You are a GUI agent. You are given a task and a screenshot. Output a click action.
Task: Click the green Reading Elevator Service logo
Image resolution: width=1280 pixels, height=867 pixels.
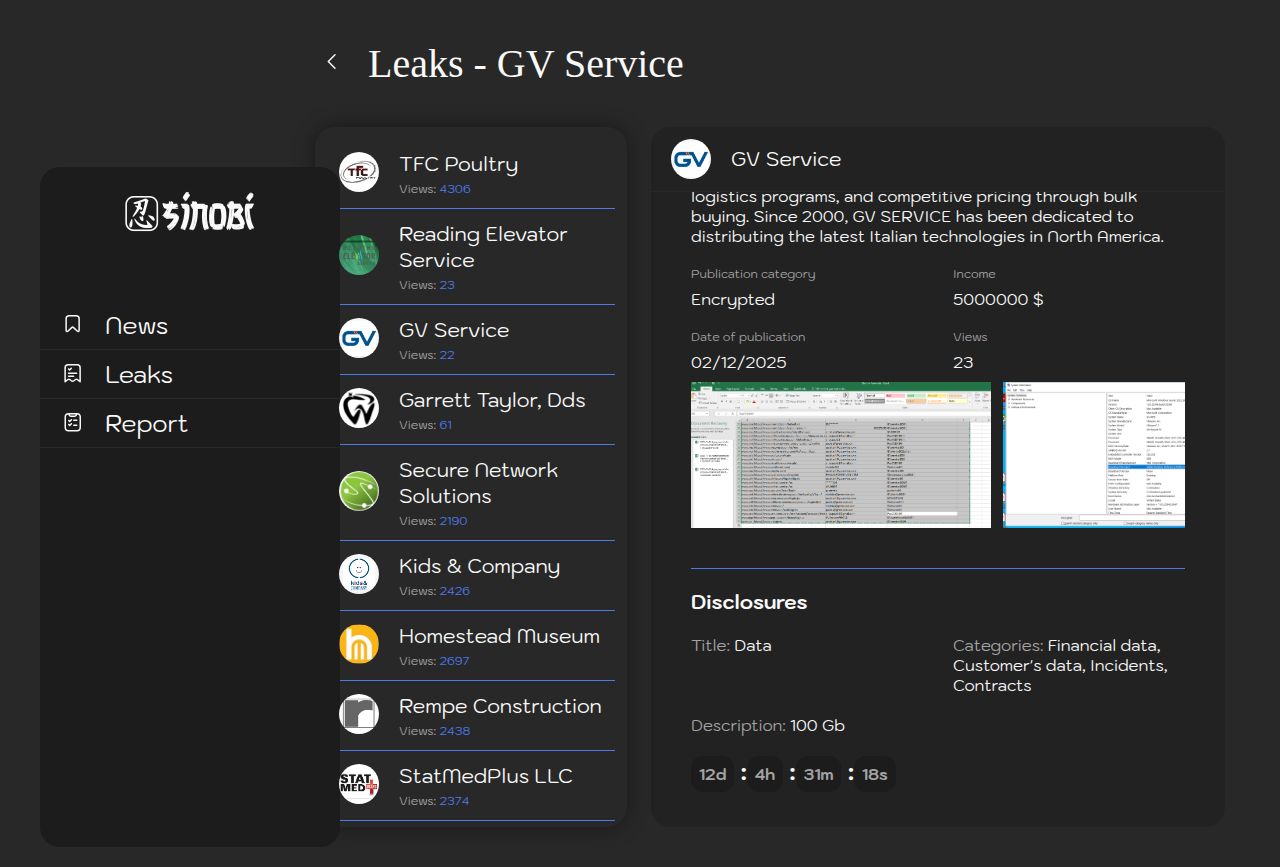[359, 255]
